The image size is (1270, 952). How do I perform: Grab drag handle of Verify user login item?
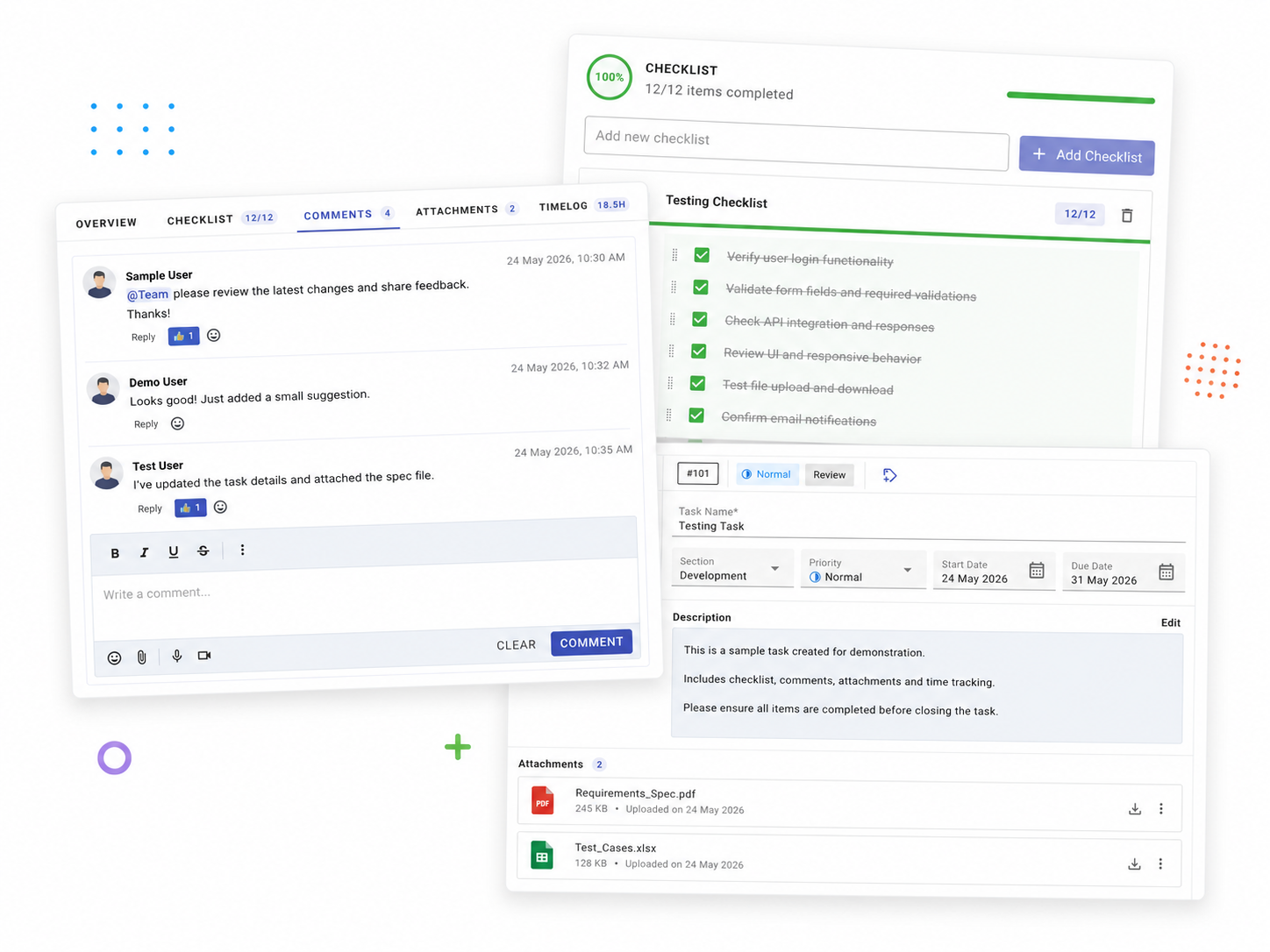[674, 255]
